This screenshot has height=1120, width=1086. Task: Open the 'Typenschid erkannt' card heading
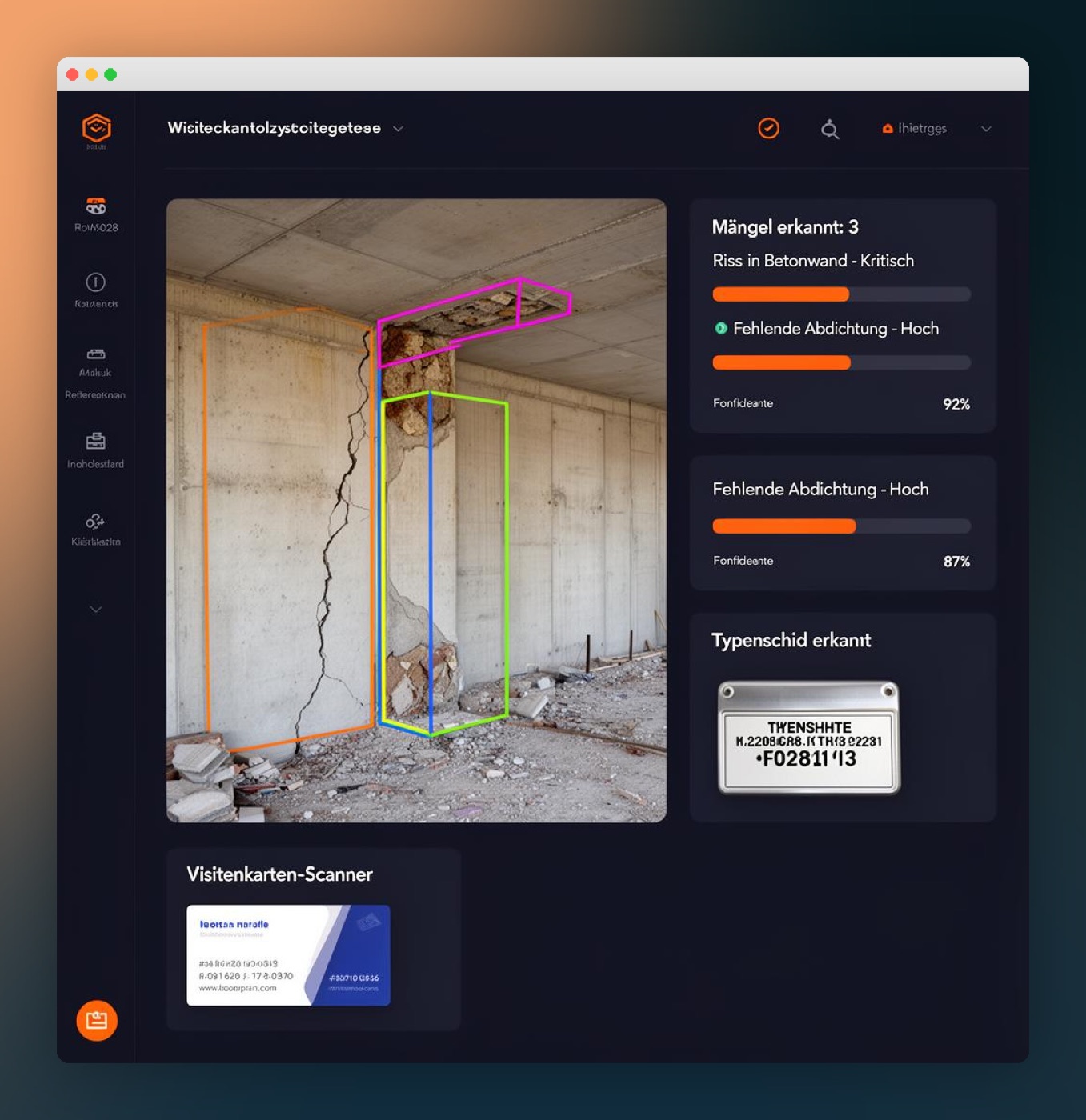point(791,640)
